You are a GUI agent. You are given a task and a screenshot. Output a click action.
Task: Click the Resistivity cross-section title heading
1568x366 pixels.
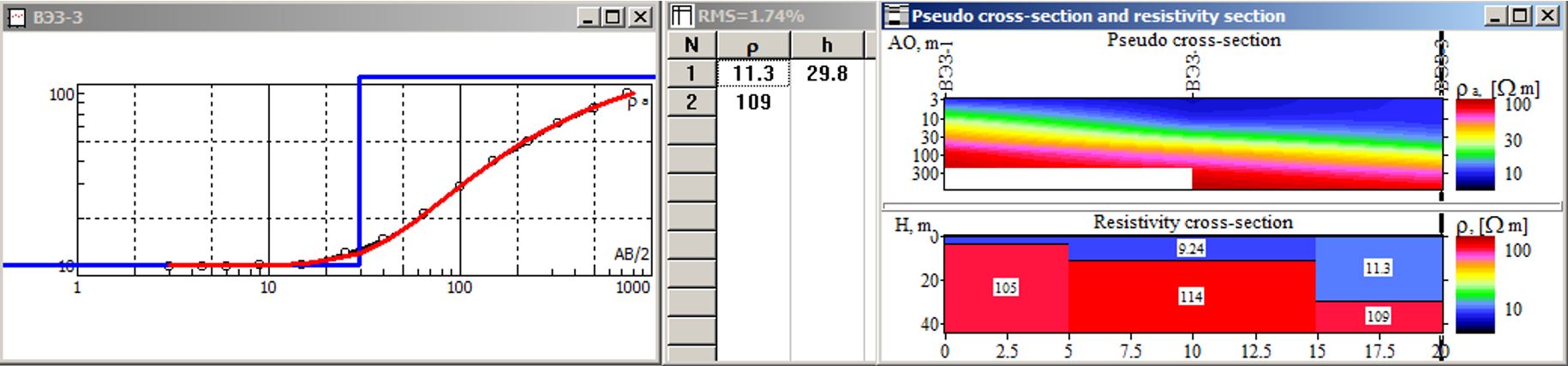coord(1193,222)
